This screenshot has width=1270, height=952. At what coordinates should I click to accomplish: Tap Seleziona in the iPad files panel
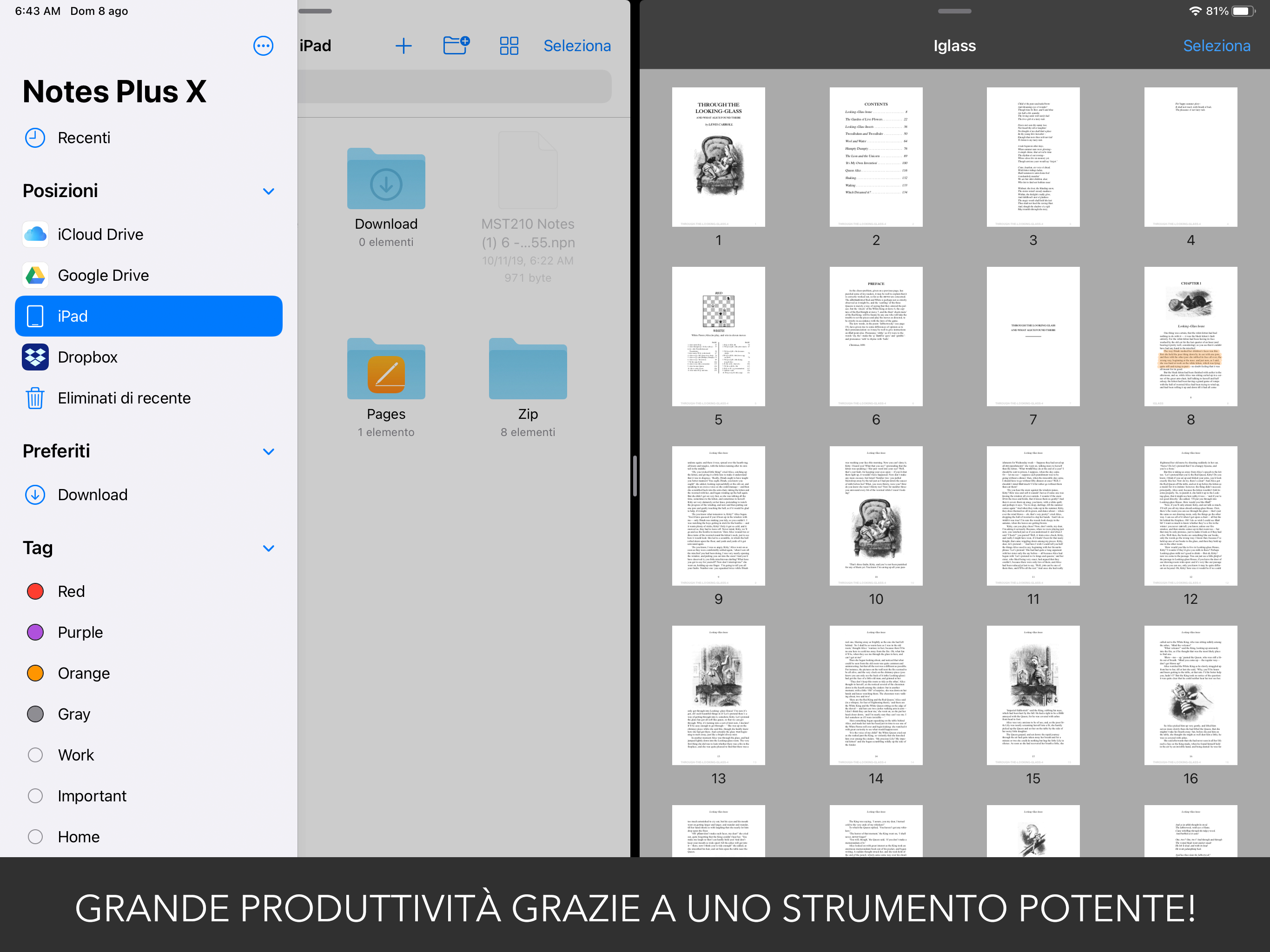pyautogui.click(x=577, y=46)
